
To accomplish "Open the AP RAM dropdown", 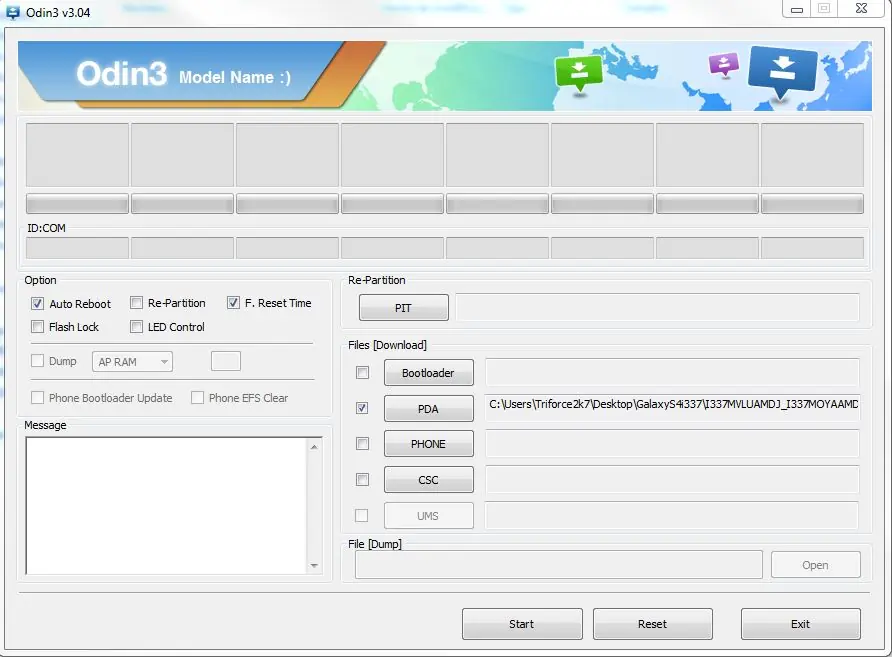I will click(x=132, y=362).
